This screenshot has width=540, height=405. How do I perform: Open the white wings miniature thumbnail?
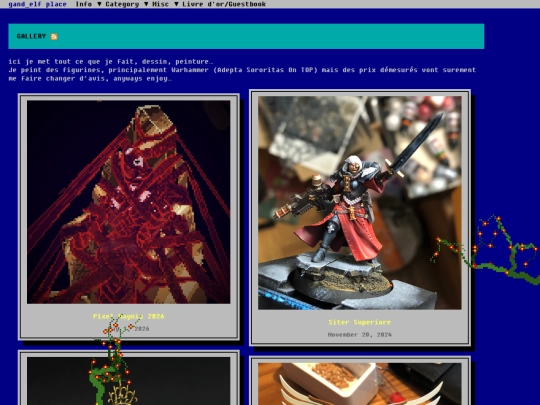click(360, 384)
